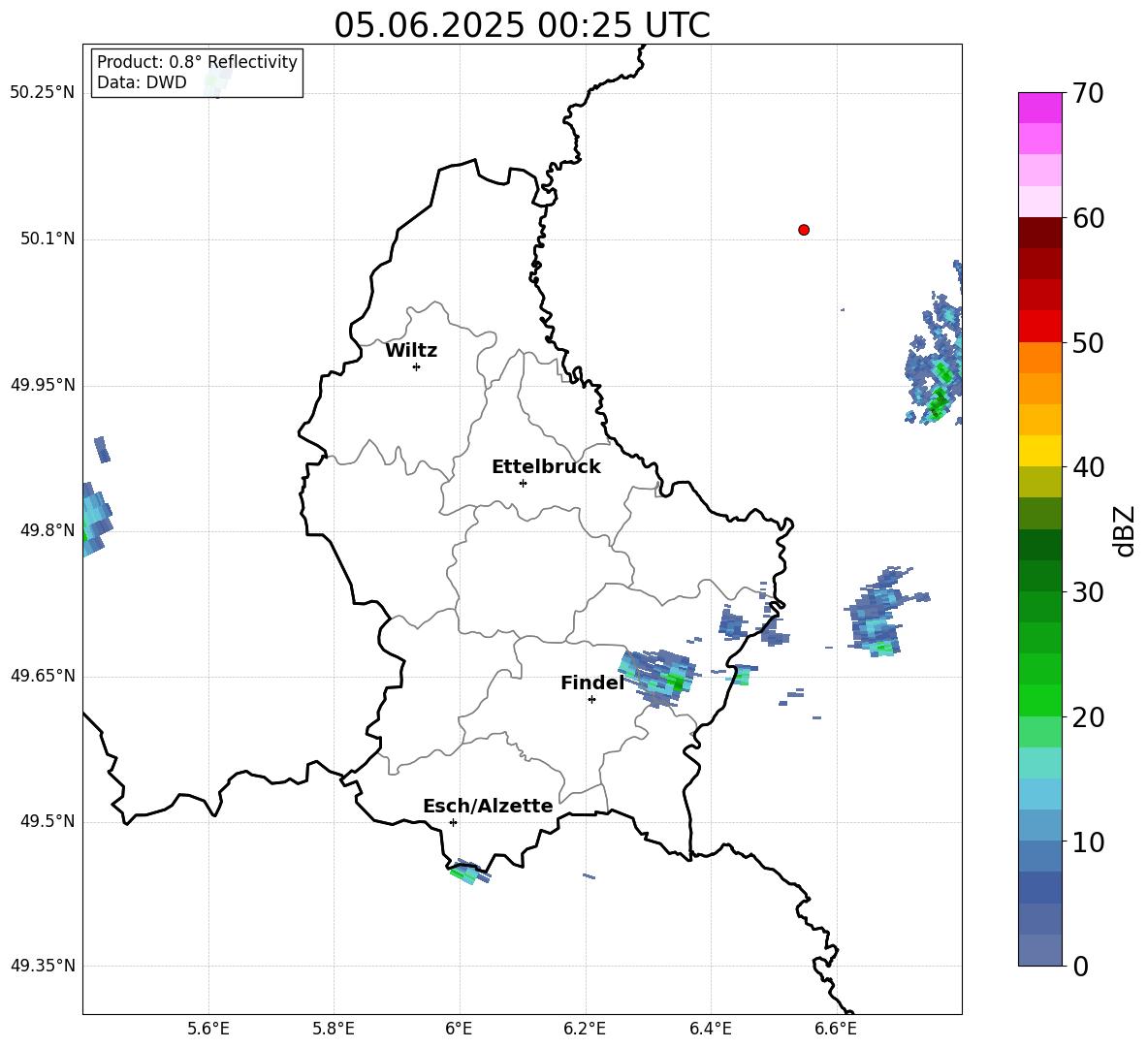Click the Data: DWD text
The height and width of the screenshot is (1048, 1148).
point(142,82)
